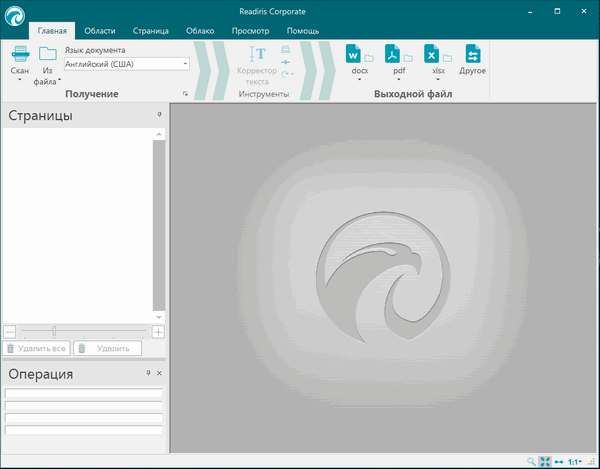Click the deskew line icon in Инструменты
This screenshot has height=469, width=600.
285,62
